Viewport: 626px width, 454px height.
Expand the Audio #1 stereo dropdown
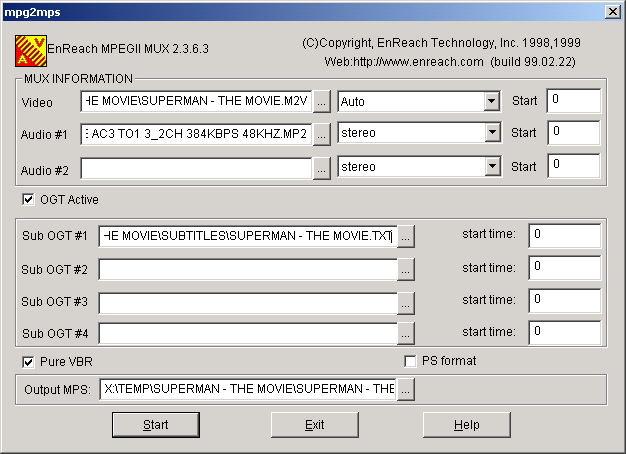(x=491, y=133)
